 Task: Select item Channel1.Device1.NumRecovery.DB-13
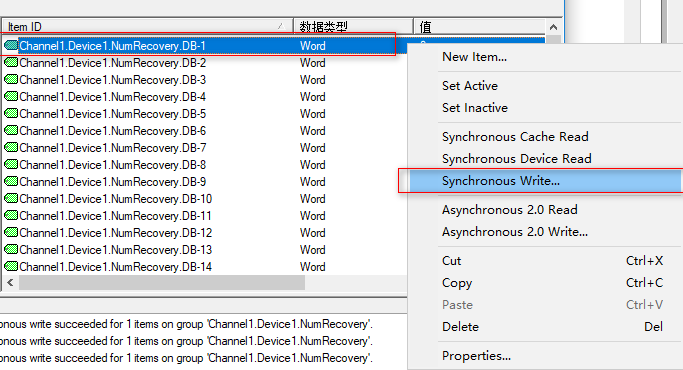pyautogui.click(x=115, y=249)
